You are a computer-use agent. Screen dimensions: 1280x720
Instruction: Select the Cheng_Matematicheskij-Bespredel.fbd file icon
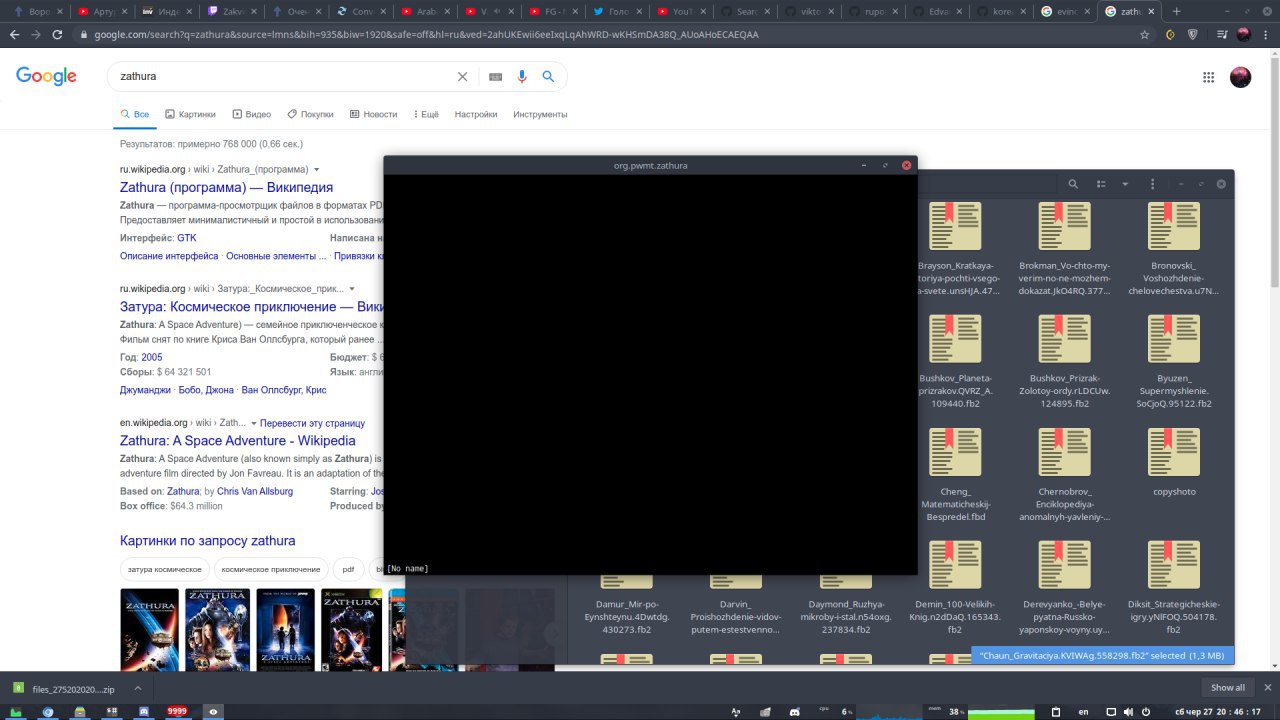point(955,452)
